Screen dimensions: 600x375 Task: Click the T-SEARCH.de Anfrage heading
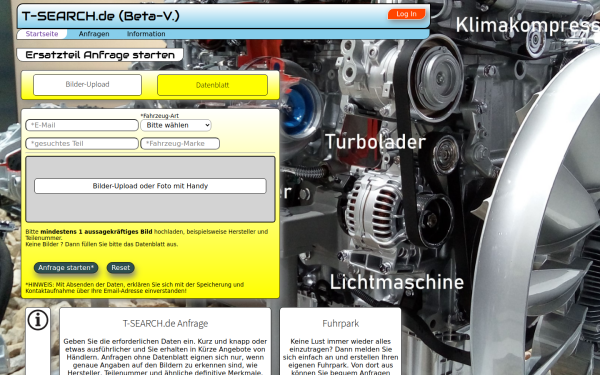[x=165, y=324]
